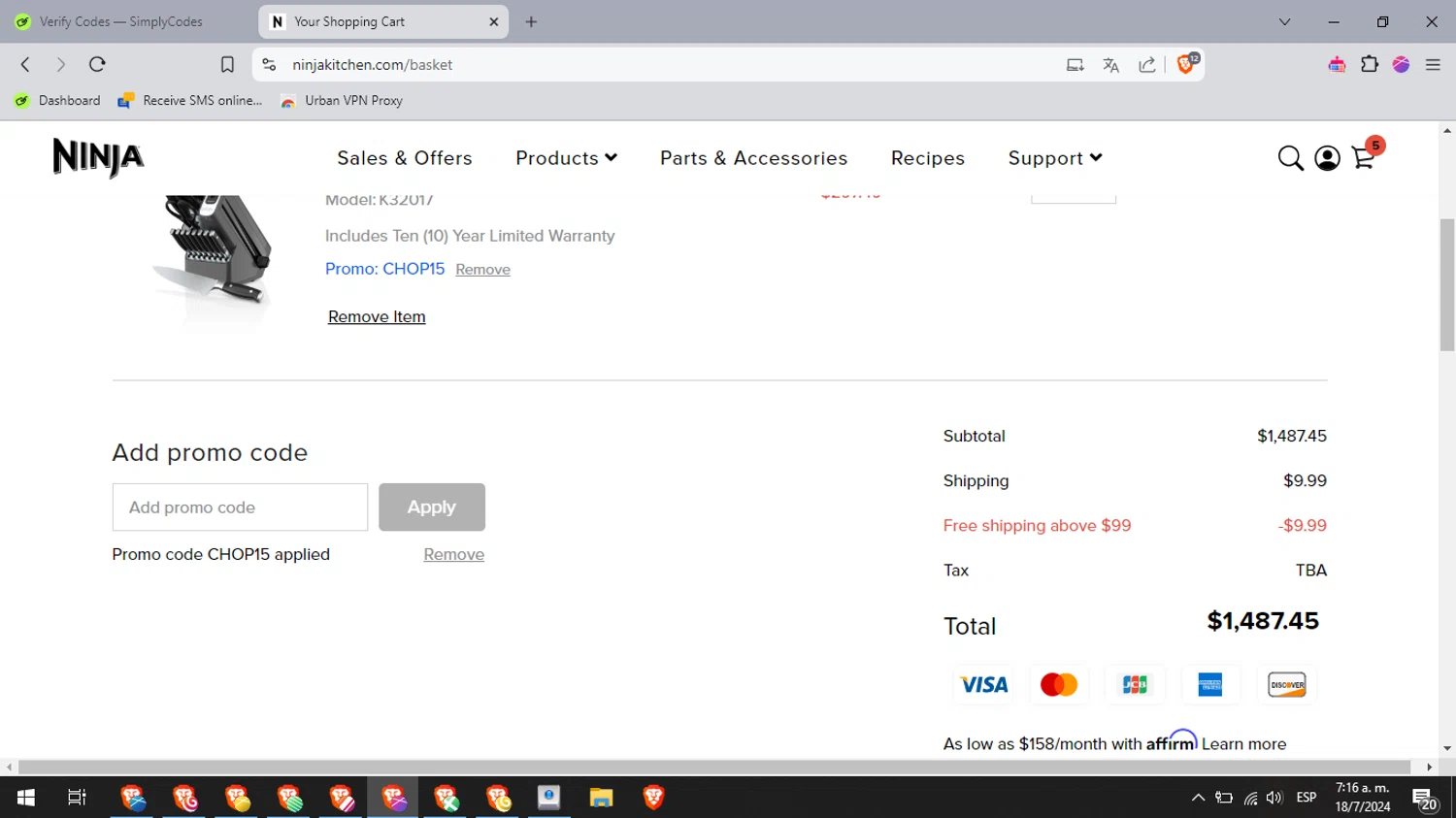Image resolution: width=1456 pixels, height=818 pixels.
Task: Click the share icon in the address bar
Action: click(x=1147, y=65)
